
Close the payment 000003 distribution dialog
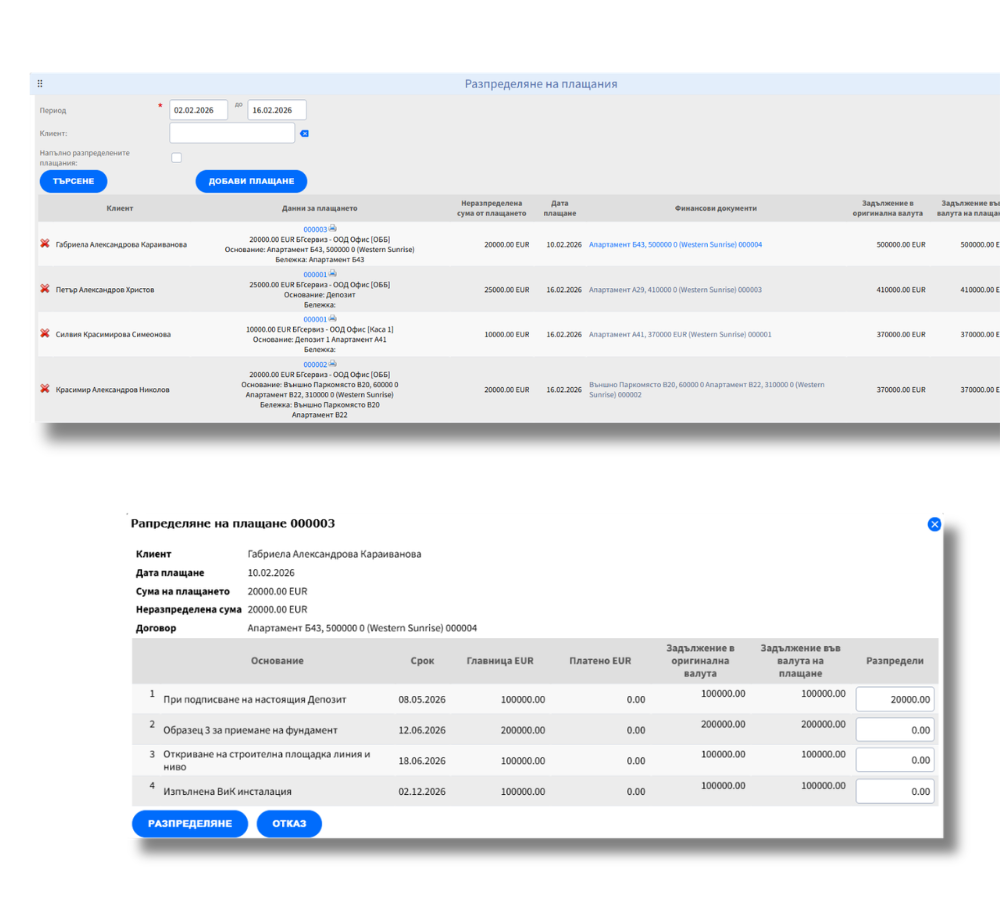point(934,524)
